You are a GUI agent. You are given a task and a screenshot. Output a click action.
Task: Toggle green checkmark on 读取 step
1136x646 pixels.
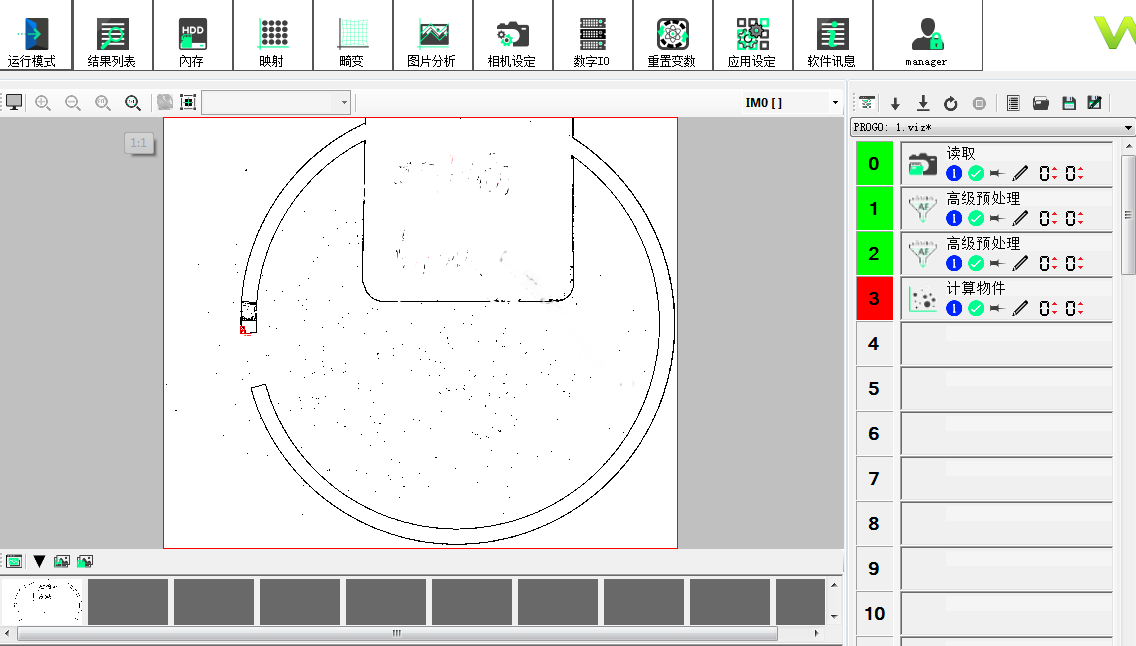(976, 174)
